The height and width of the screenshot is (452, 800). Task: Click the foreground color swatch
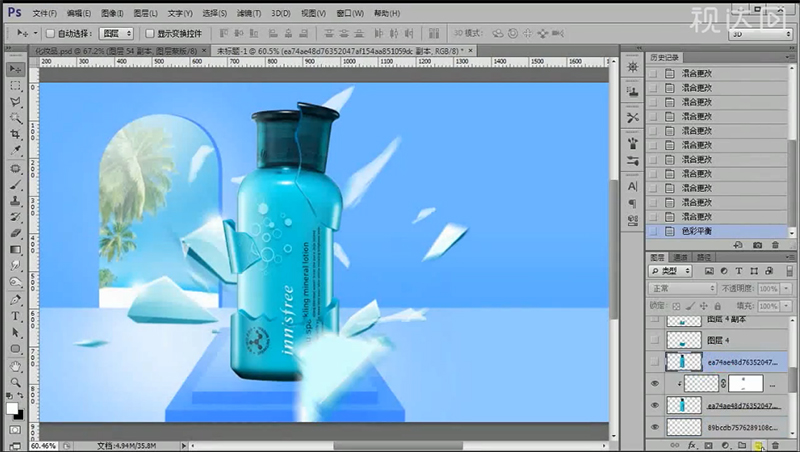(x=12, y=408)
